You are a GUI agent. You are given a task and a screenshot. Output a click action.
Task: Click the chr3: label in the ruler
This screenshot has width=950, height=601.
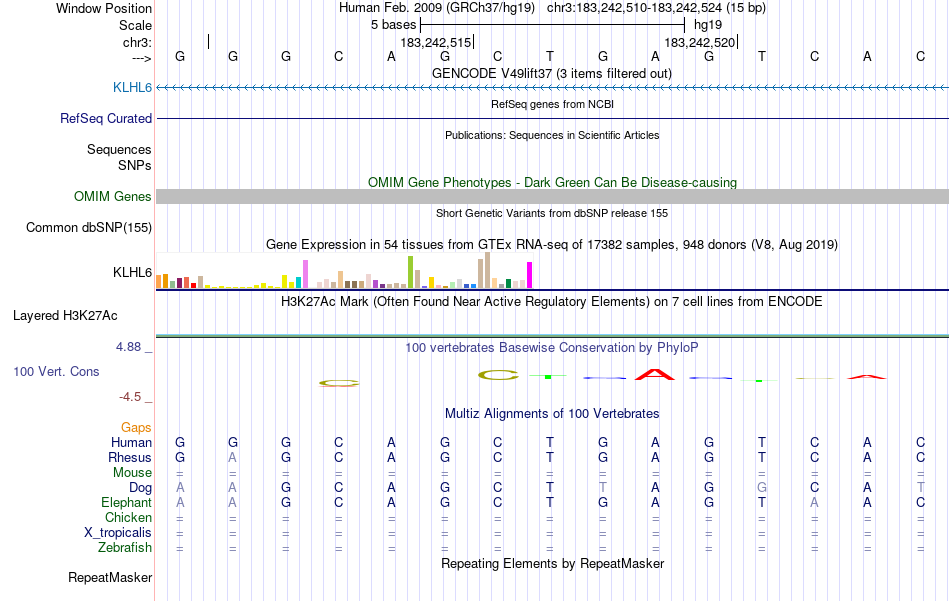click(x=138, y=42)
